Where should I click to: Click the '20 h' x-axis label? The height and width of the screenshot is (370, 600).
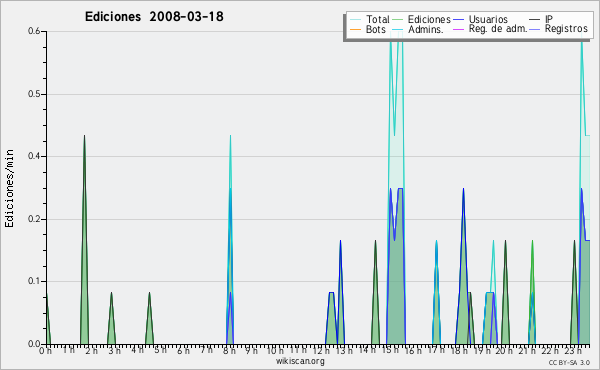coord(504,350)
